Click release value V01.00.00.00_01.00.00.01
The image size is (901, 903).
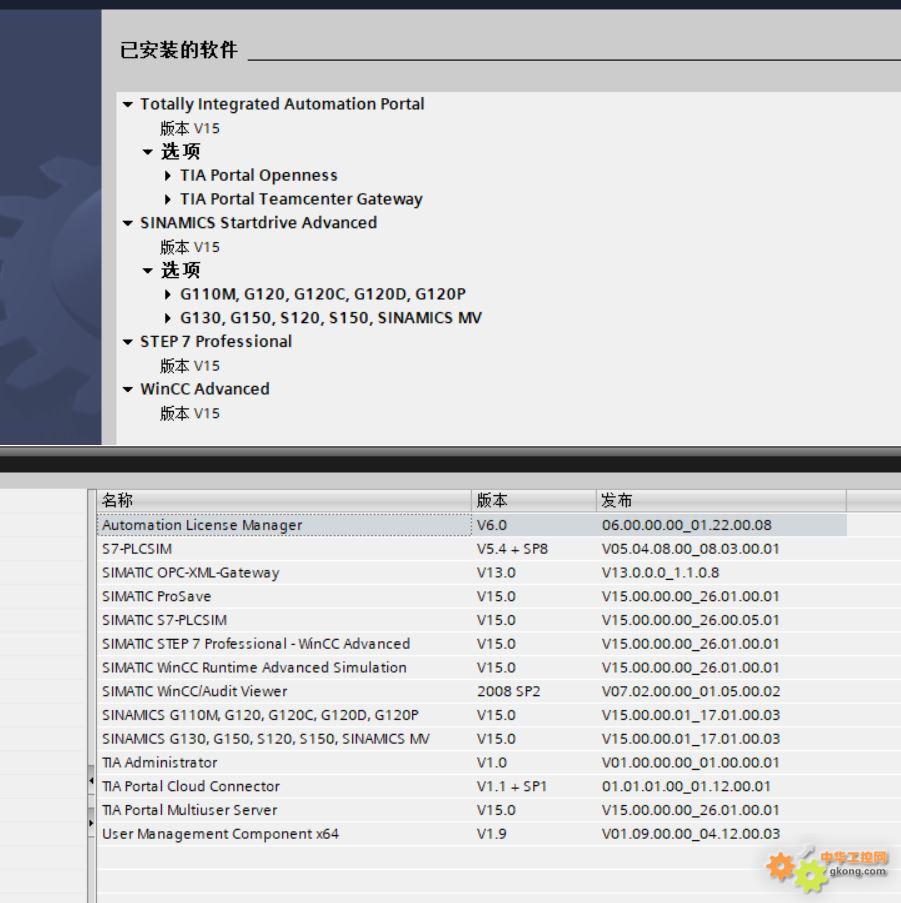(691, 762)
